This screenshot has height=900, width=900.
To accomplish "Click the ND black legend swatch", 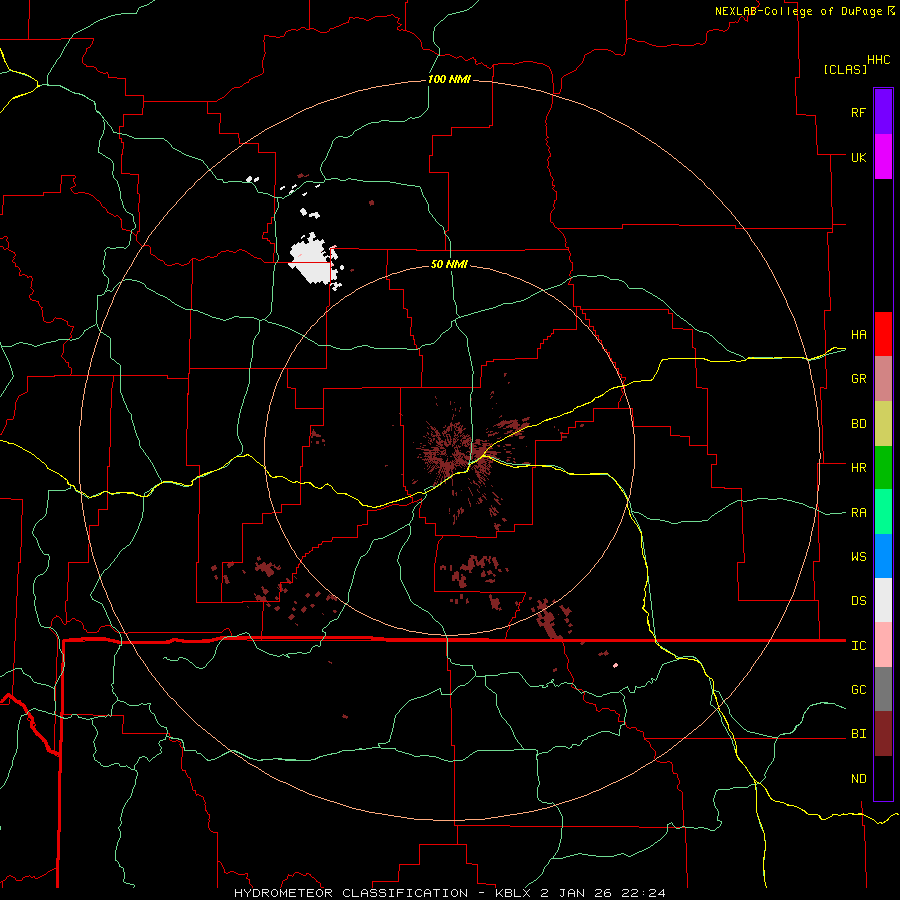I will 883,778.
